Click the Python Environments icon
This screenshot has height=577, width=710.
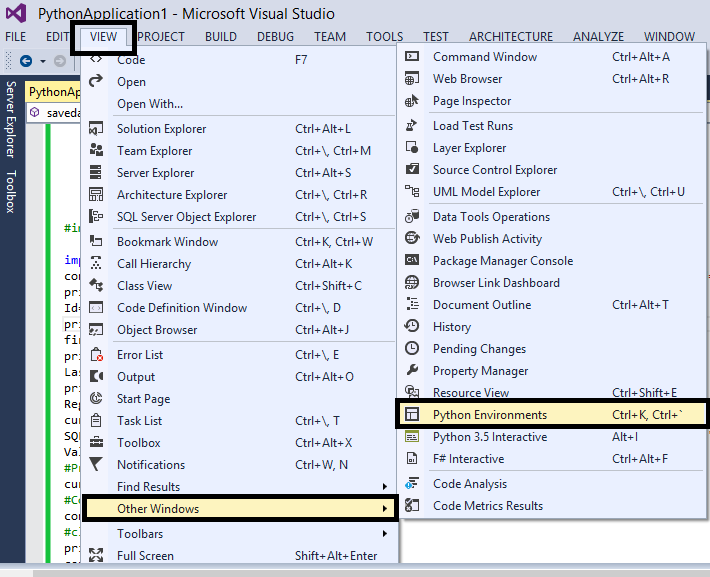(x=412, y=414)
